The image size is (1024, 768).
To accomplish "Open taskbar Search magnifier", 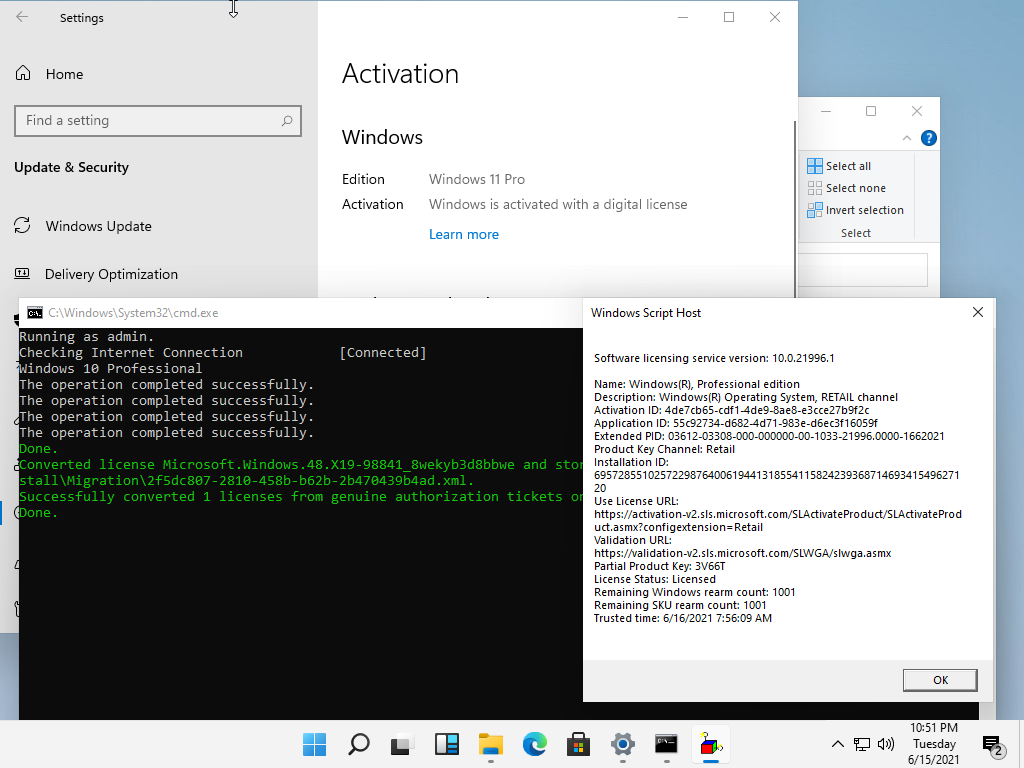I will (358, 744).
